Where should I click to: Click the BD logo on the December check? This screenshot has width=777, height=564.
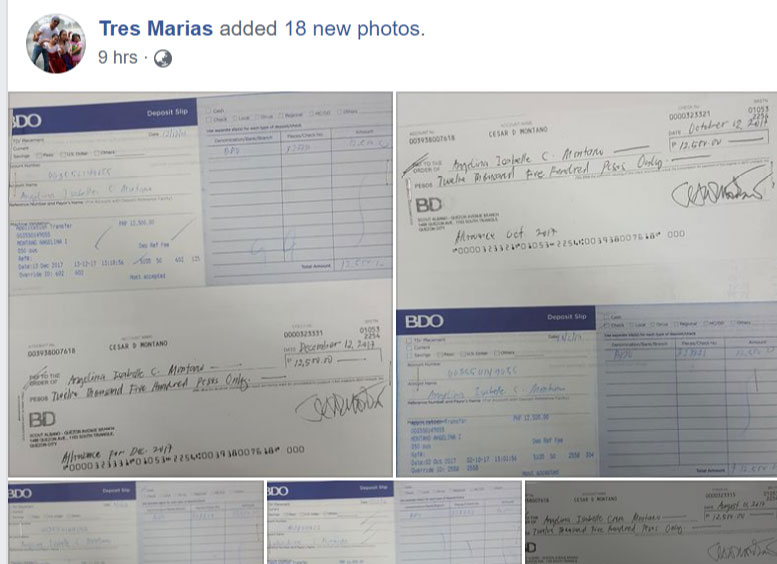pos(42,420)
